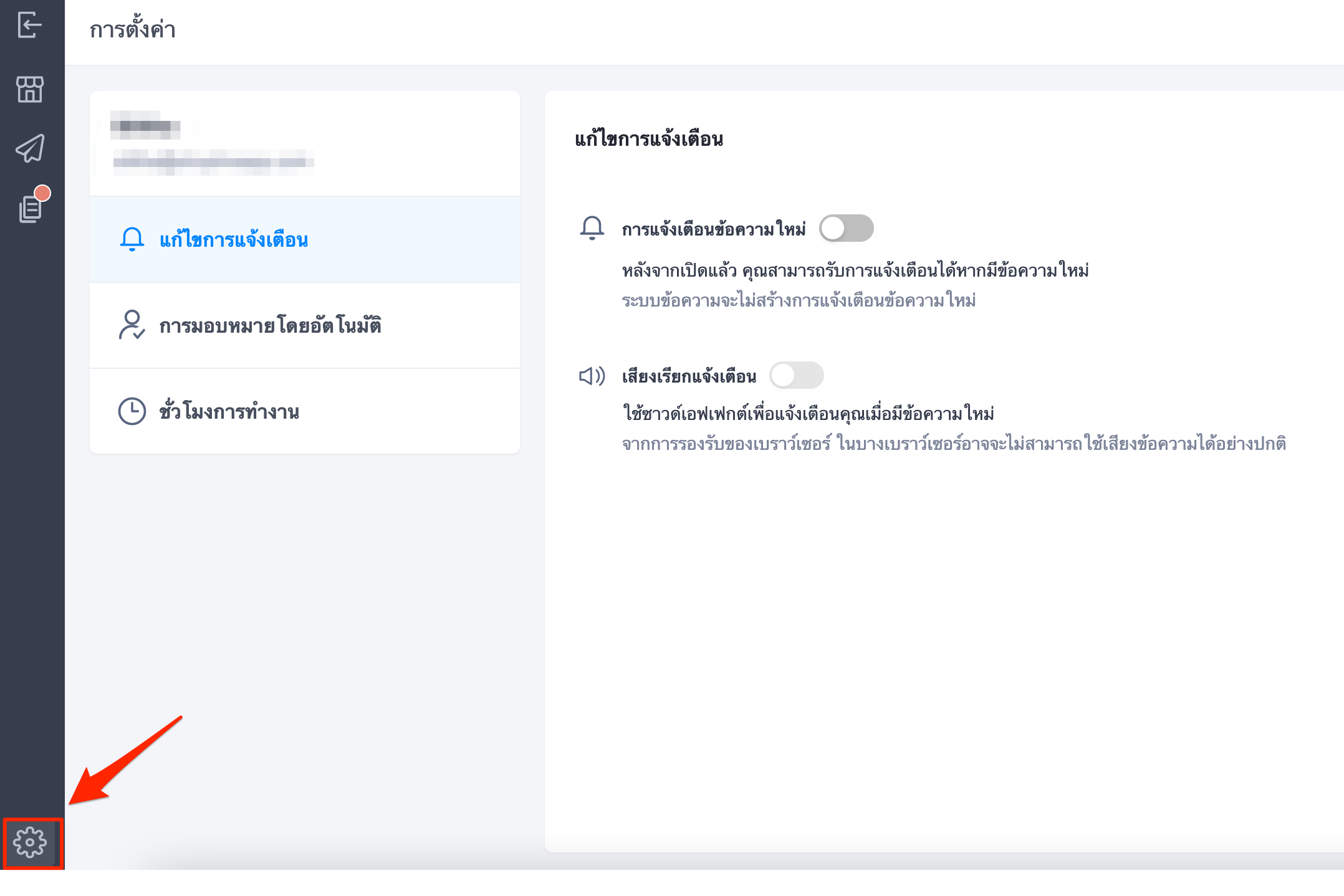Click label การแจ้งเตือนข้อความใหม่

[714, 229]
